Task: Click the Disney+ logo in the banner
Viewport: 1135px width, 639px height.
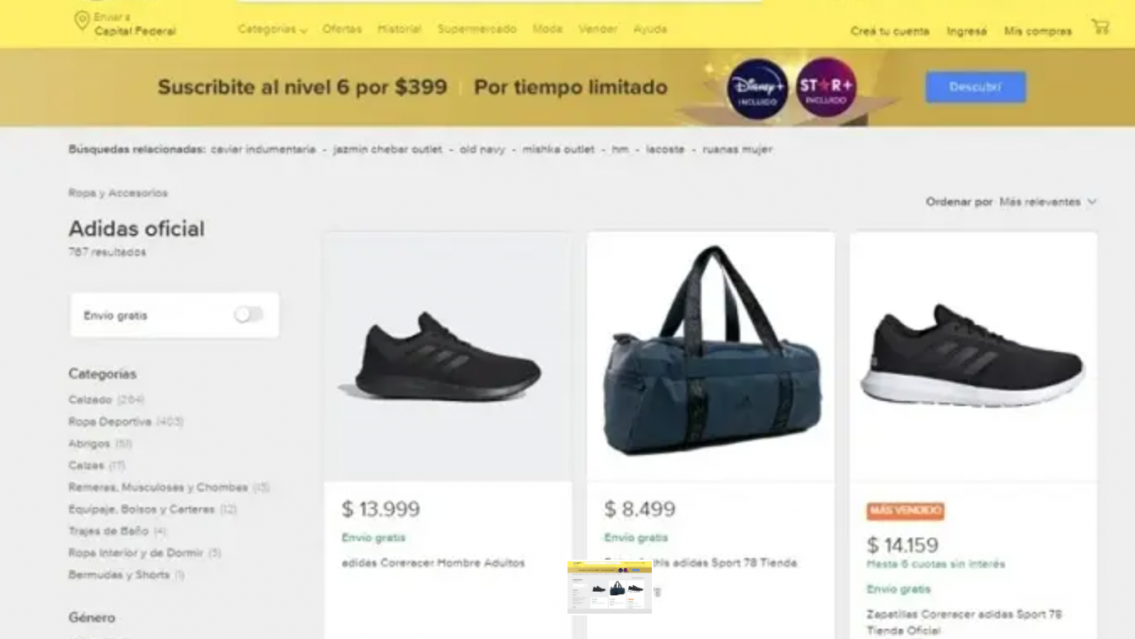Action: click(755, 88)
